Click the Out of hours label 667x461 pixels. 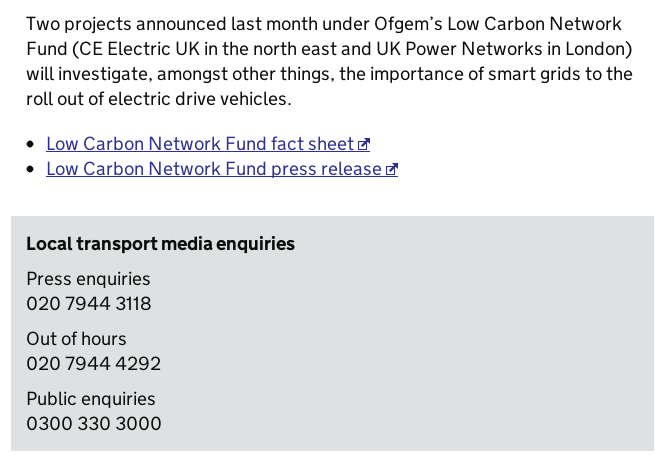[76, 339]
